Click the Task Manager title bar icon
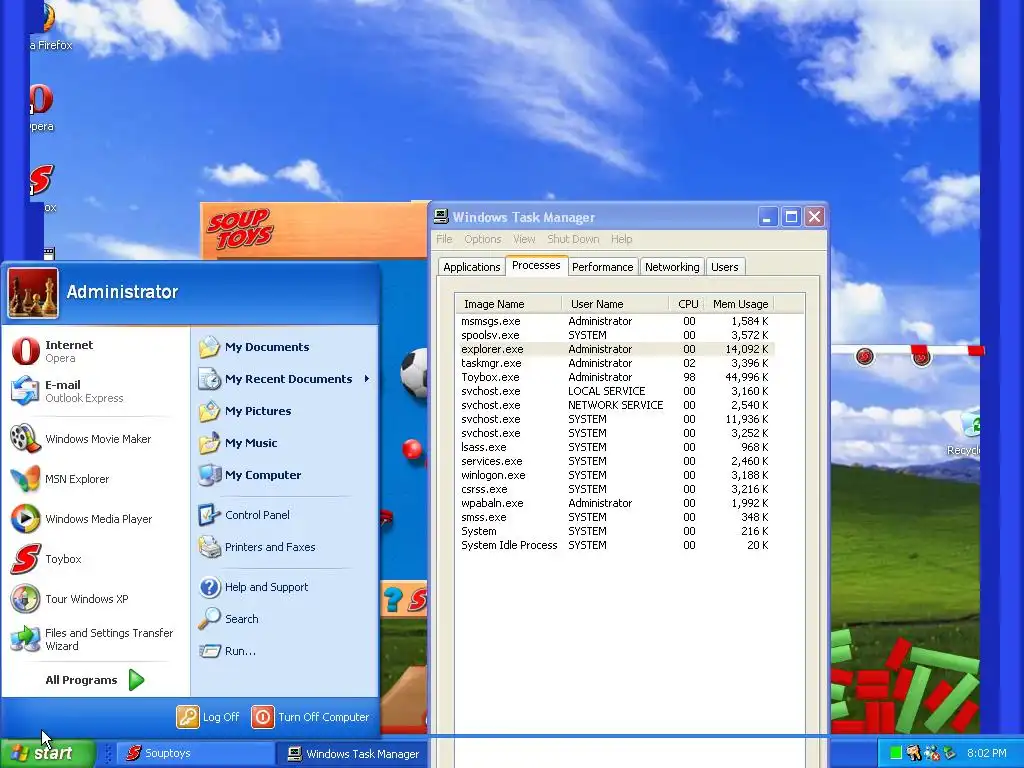Image resolution: width=1024 pixels, height=768 pixels. coord(441,217)
